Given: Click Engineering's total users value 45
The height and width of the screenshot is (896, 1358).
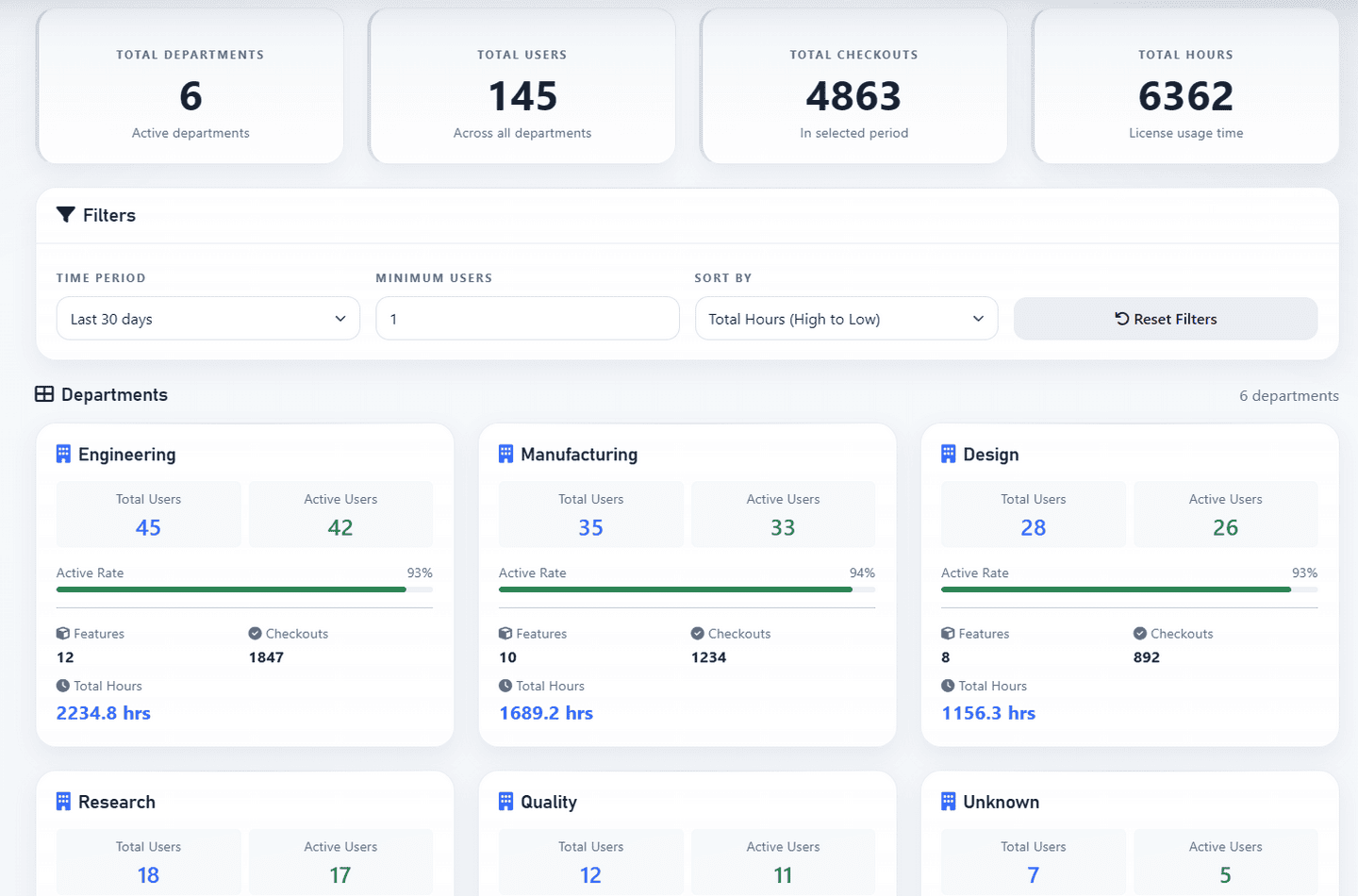Looking at the screenshot, I should click(148, 527).
